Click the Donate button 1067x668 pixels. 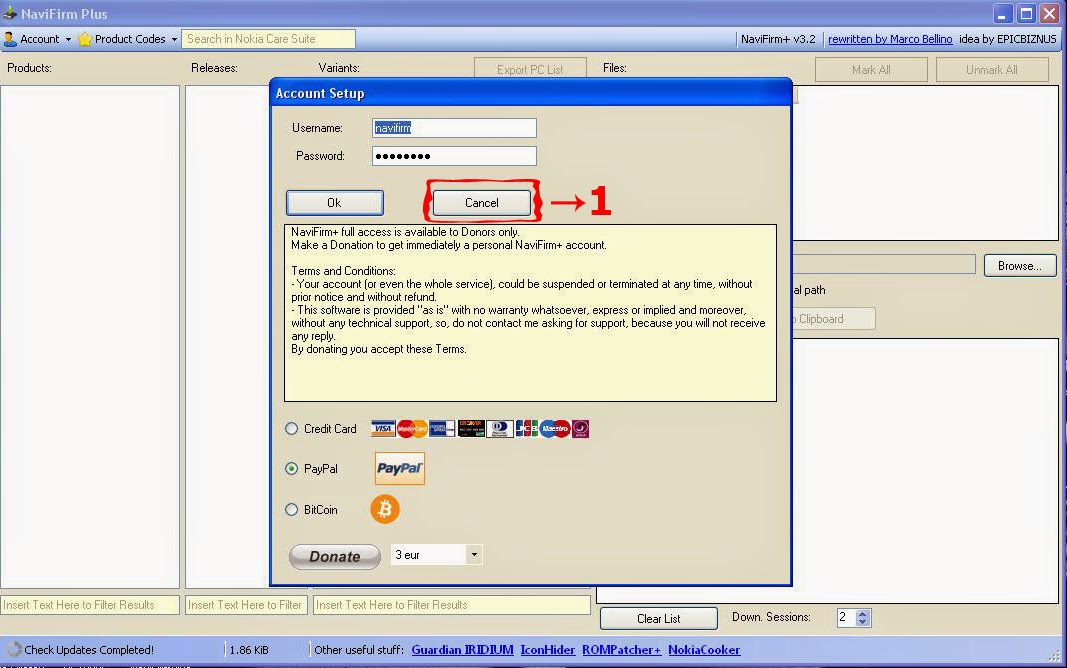335,556
